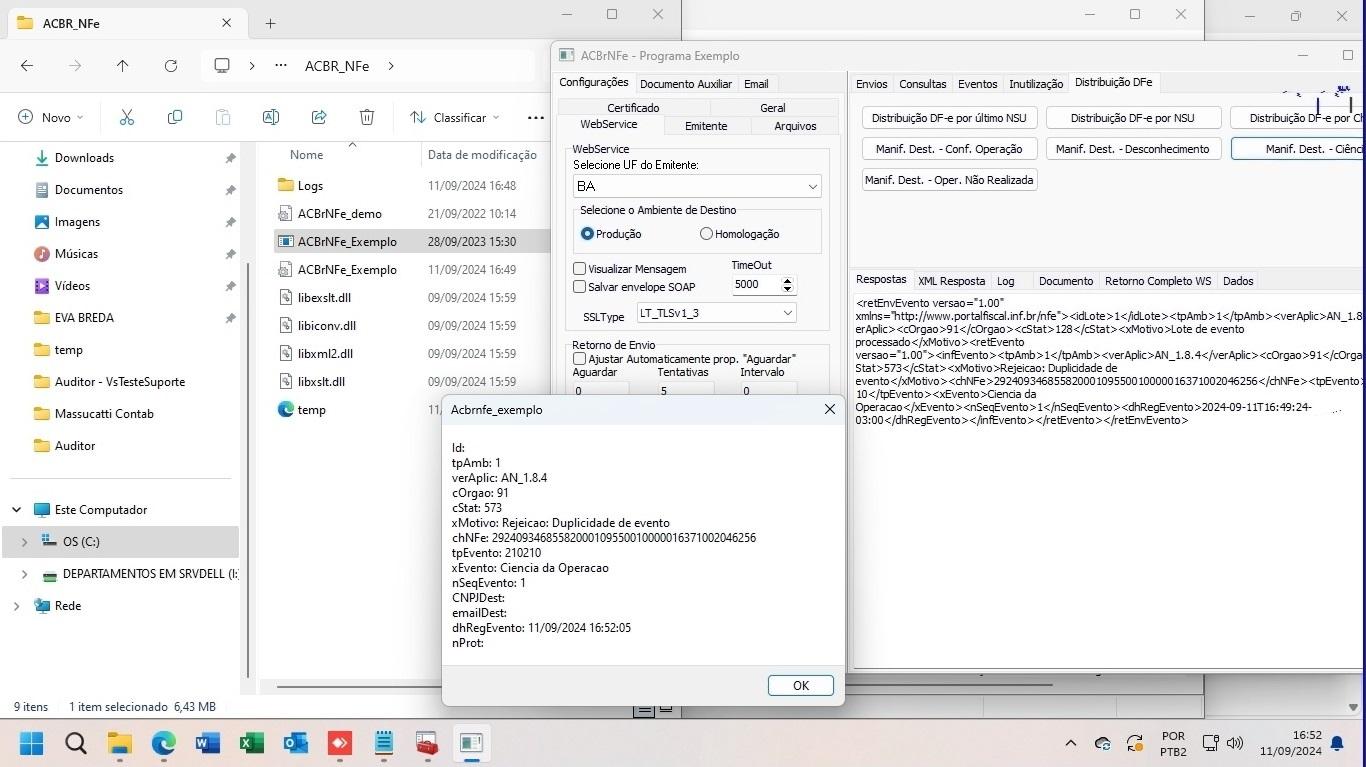Open Word from the taskbar
Viewport: 1366px width, 767px height.
[207, 743]
